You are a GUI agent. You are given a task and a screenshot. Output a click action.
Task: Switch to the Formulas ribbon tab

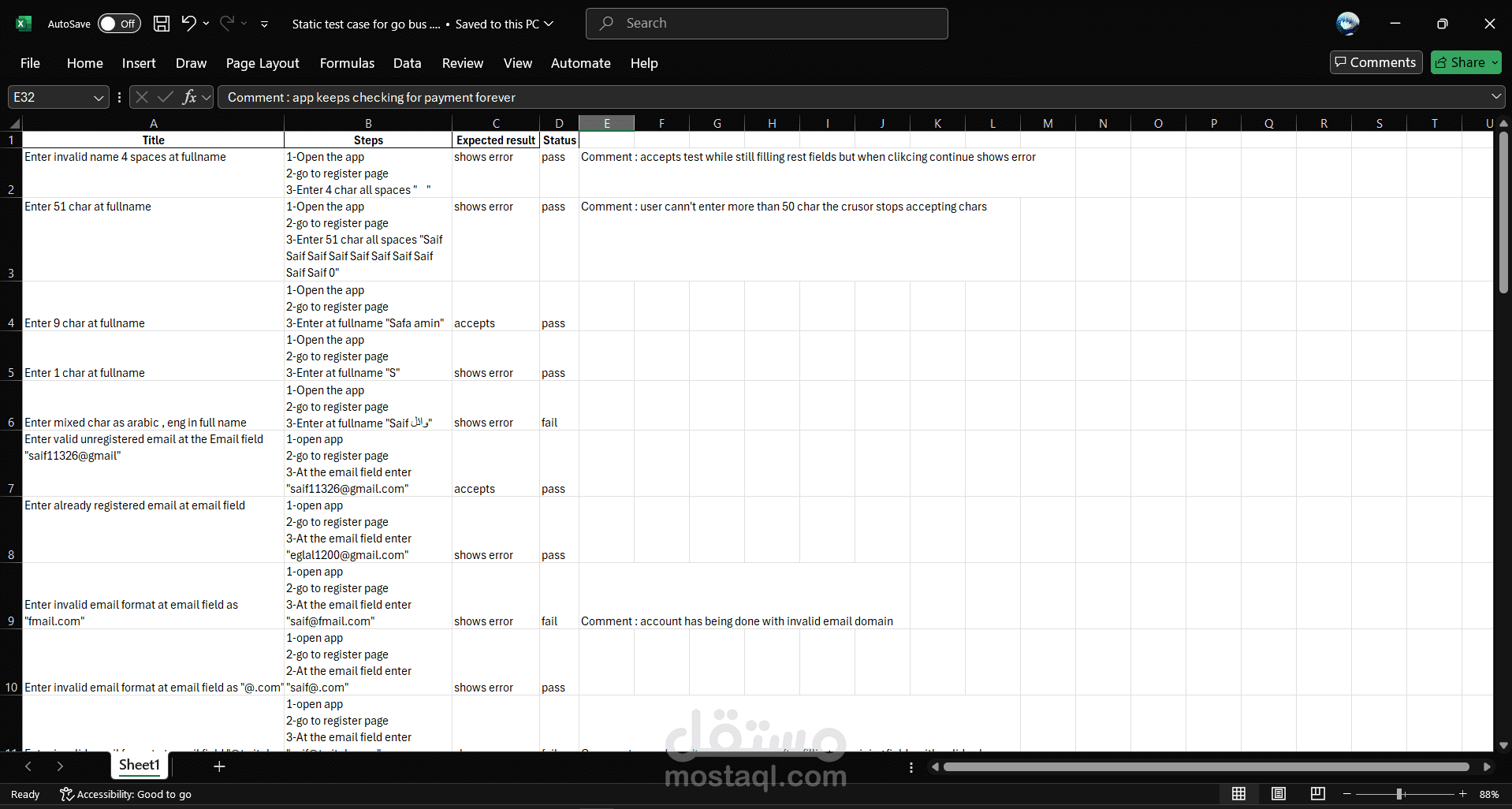347,63
